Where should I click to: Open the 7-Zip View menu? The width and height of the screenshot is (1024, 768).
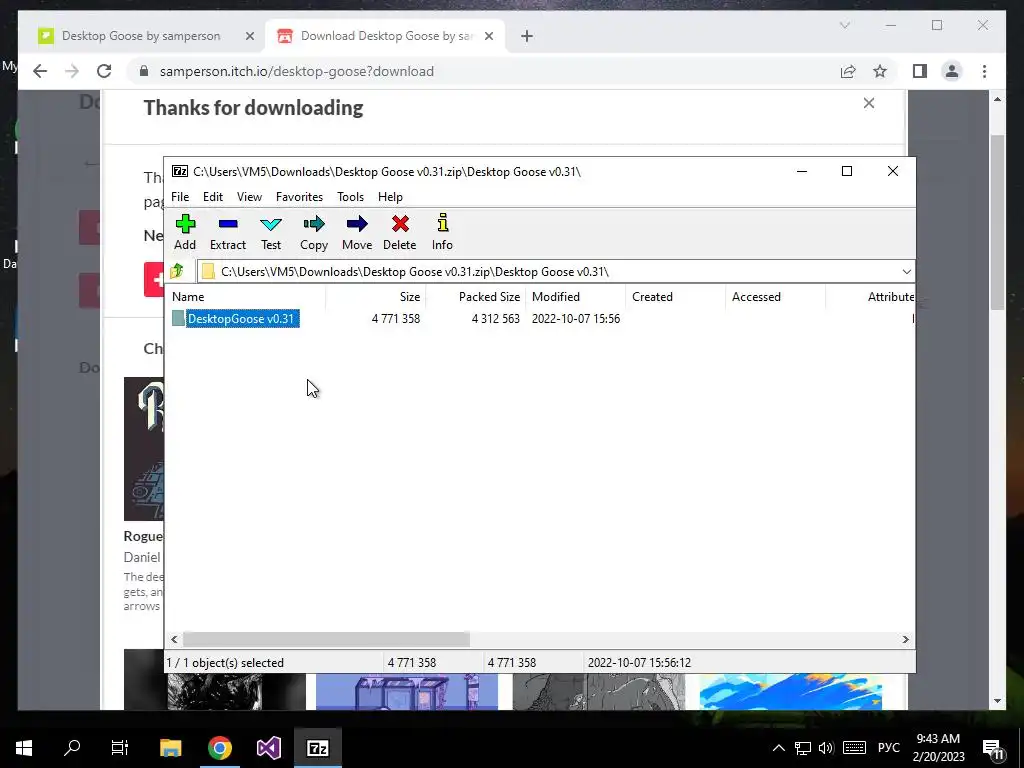tap(249, 197)
